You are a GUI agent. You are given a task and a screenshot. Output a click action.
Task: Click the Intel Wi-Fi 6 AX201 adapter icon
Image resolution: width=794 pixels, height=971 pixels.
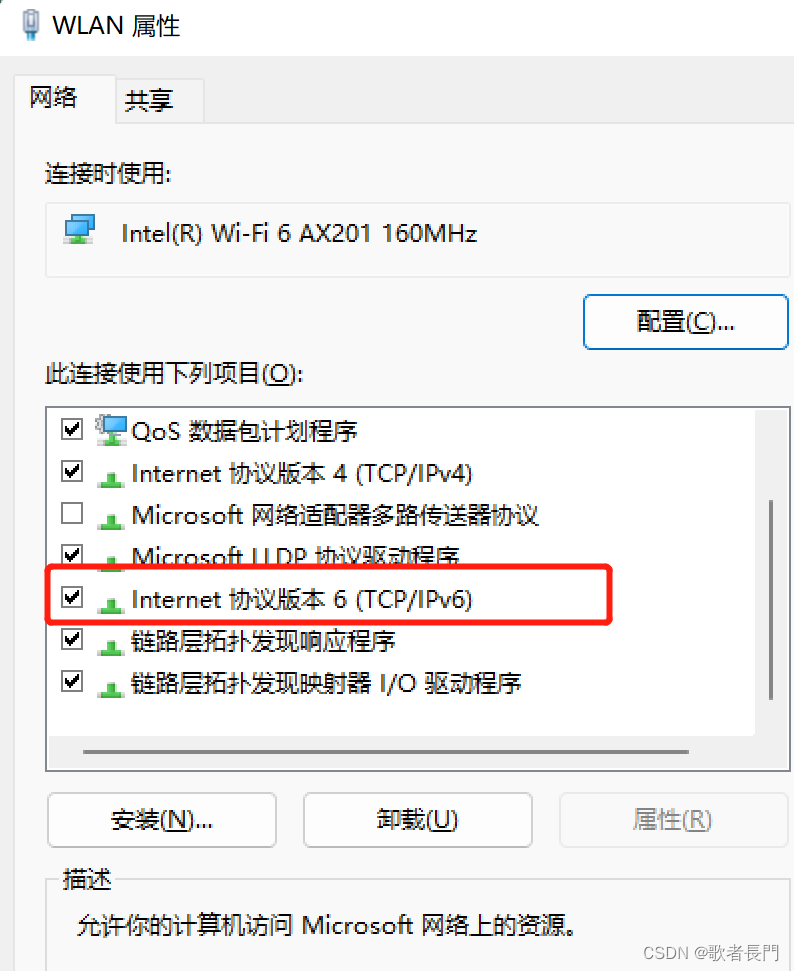tap(79, 230)
